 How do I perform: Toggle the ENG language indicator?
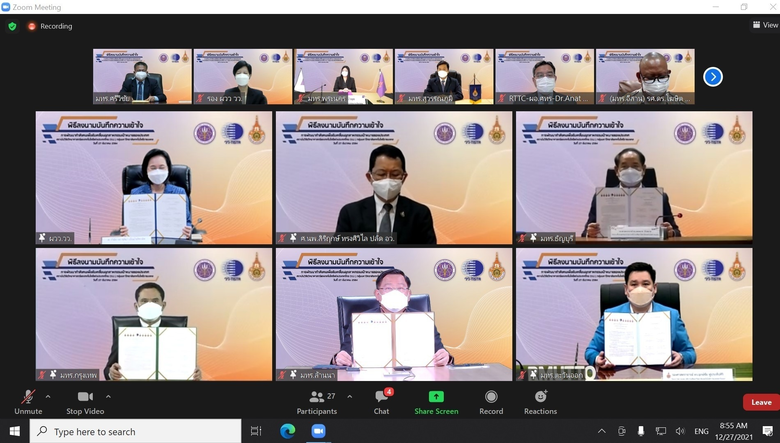tap(701, 431)
